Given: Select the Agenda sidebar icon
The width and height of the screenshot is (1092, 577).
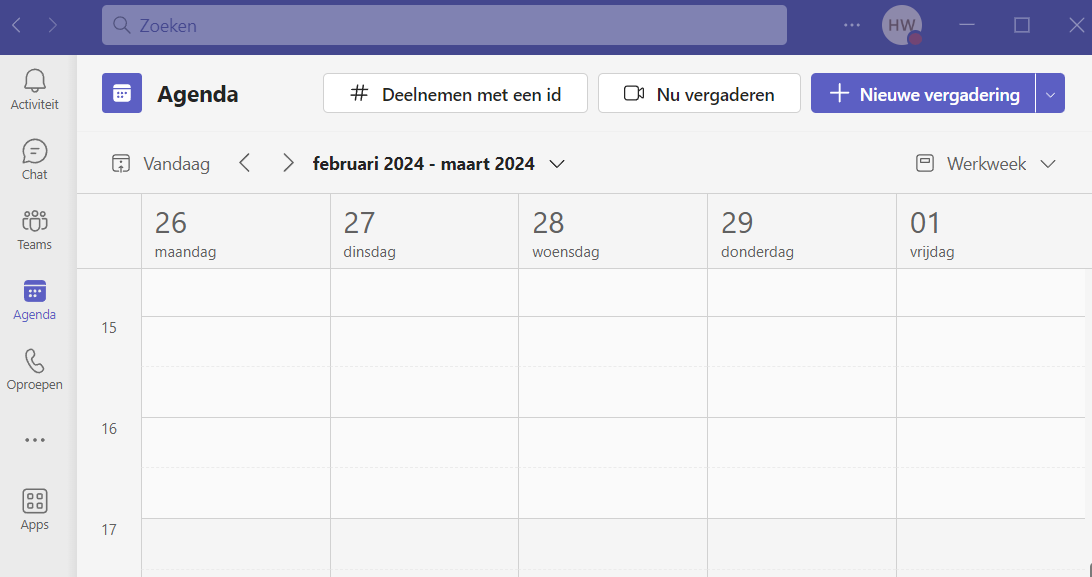Looking at the screenshot, I should tap(34, 300).
